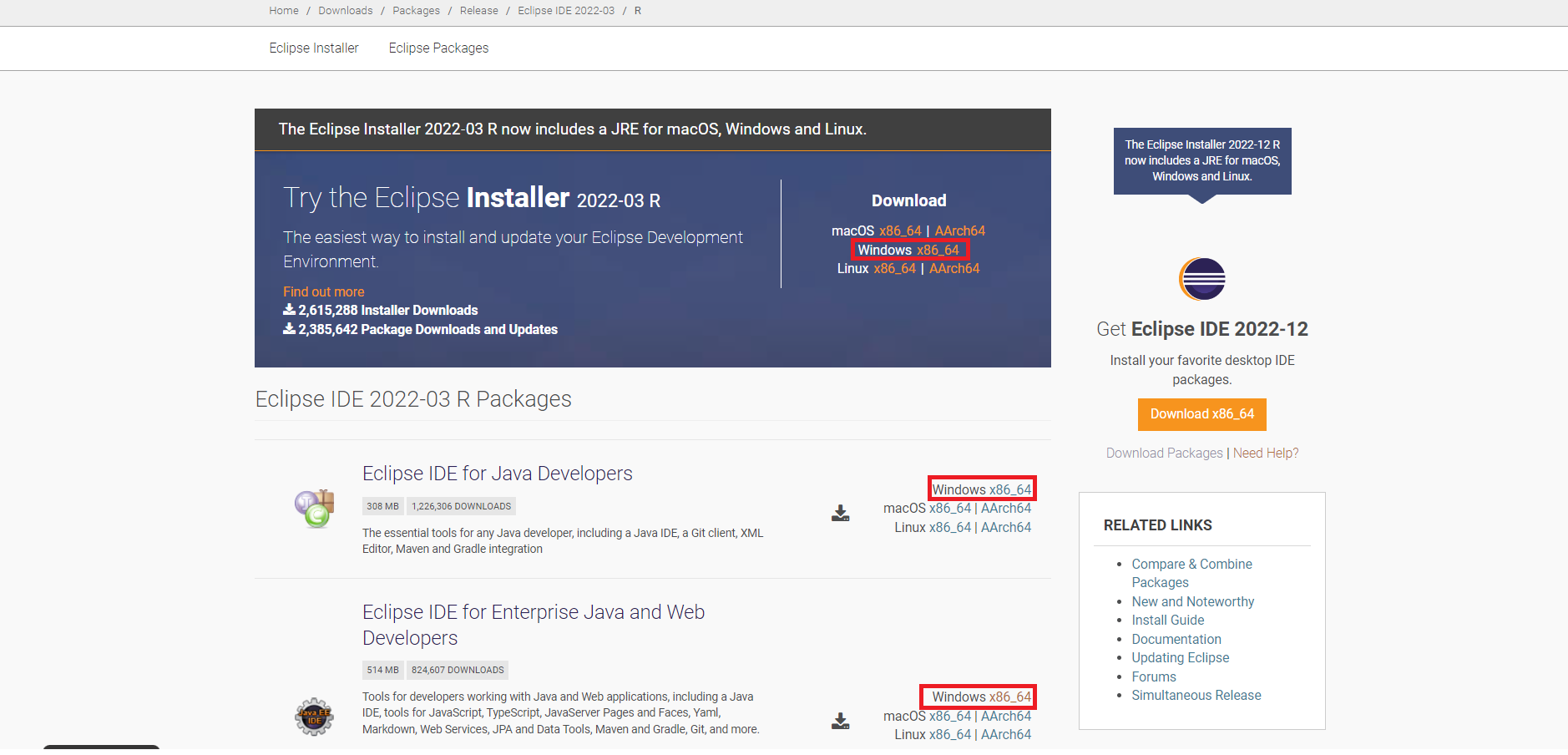Download Enterprise Java package for macOS AArch64

1006,716
